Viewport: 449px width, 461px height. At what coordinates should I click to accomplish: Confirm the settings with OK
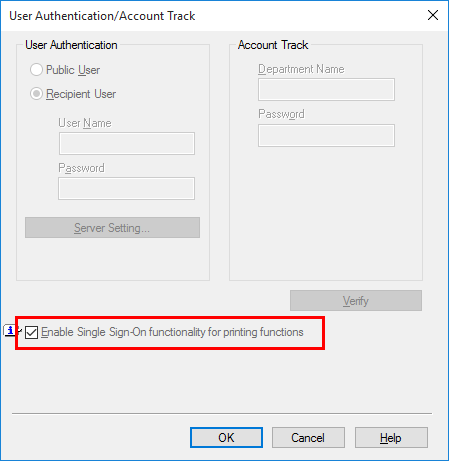(226, 438)
